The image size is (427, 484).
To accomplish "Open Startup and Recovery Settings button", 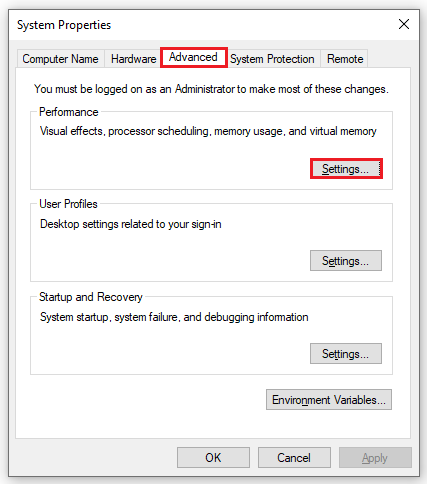I will click(x=346, y=353).
